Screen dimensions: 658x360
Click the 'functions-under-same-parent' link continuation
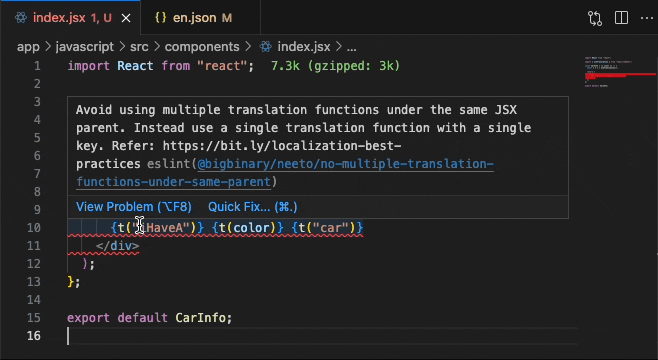(x=173, y=182)
